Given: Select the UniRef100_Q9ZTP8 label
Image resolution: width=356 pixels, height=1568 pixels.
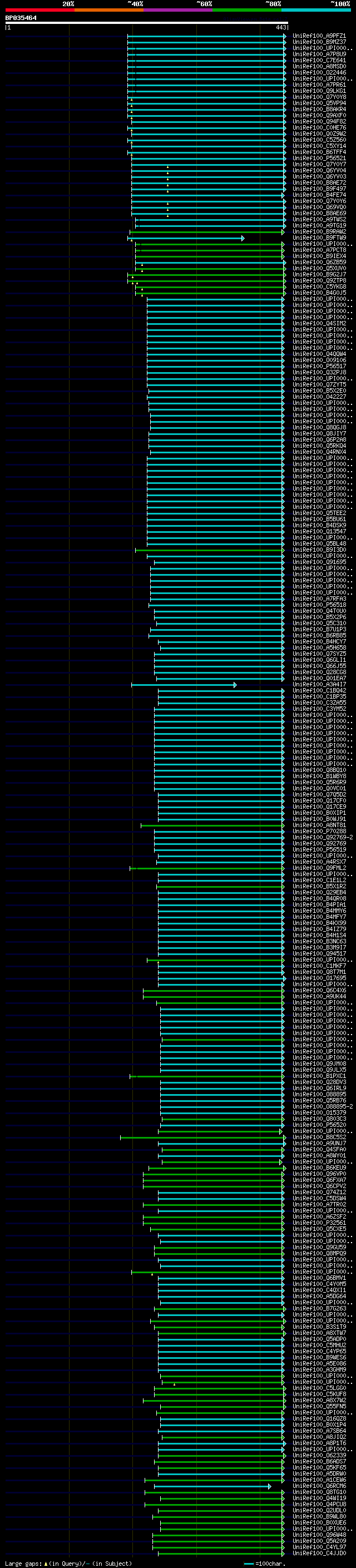Looking at the screenshot, I should (x=319, y=280).
